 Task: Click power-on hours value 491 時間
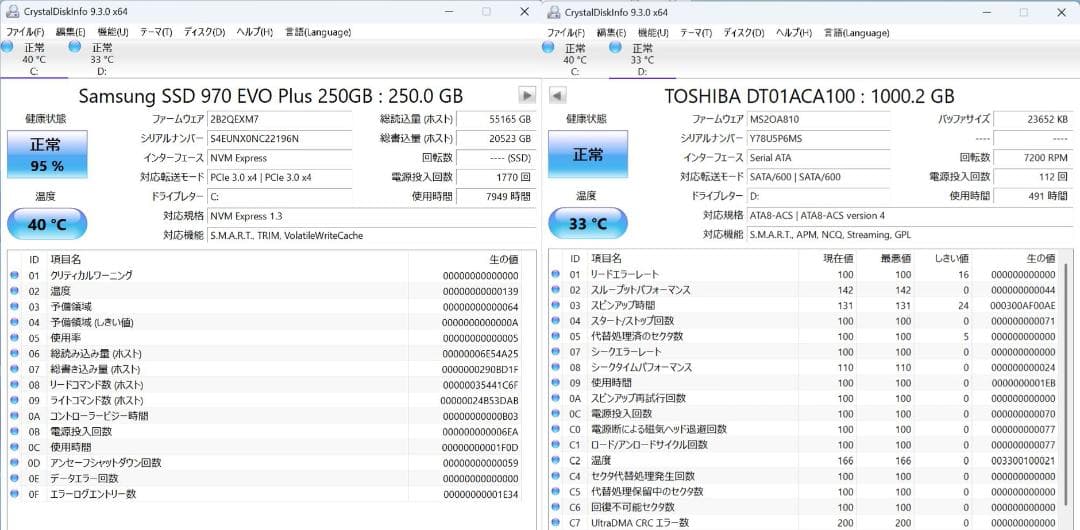(1033, 196)
